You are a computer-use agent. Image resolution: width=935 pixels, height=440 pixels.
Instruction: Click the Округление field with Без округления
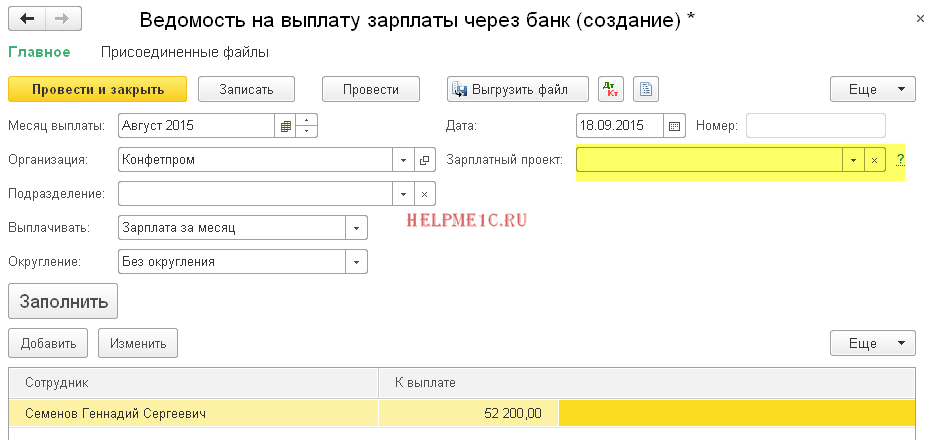point(233,262)
